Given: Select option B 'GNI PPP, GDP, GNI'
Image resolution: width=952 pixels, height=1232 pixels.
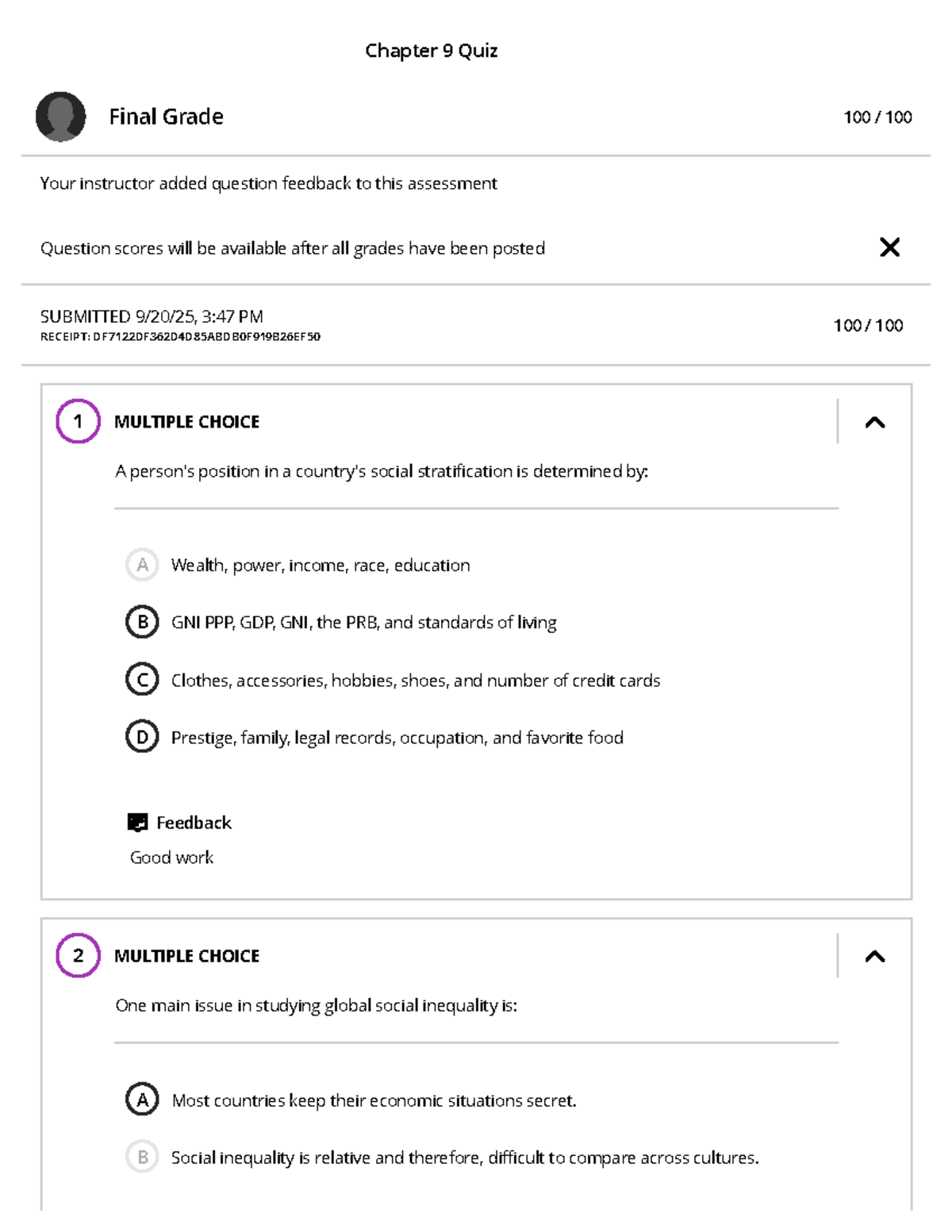Looking at the screenshot, I should tap(143, 622).
